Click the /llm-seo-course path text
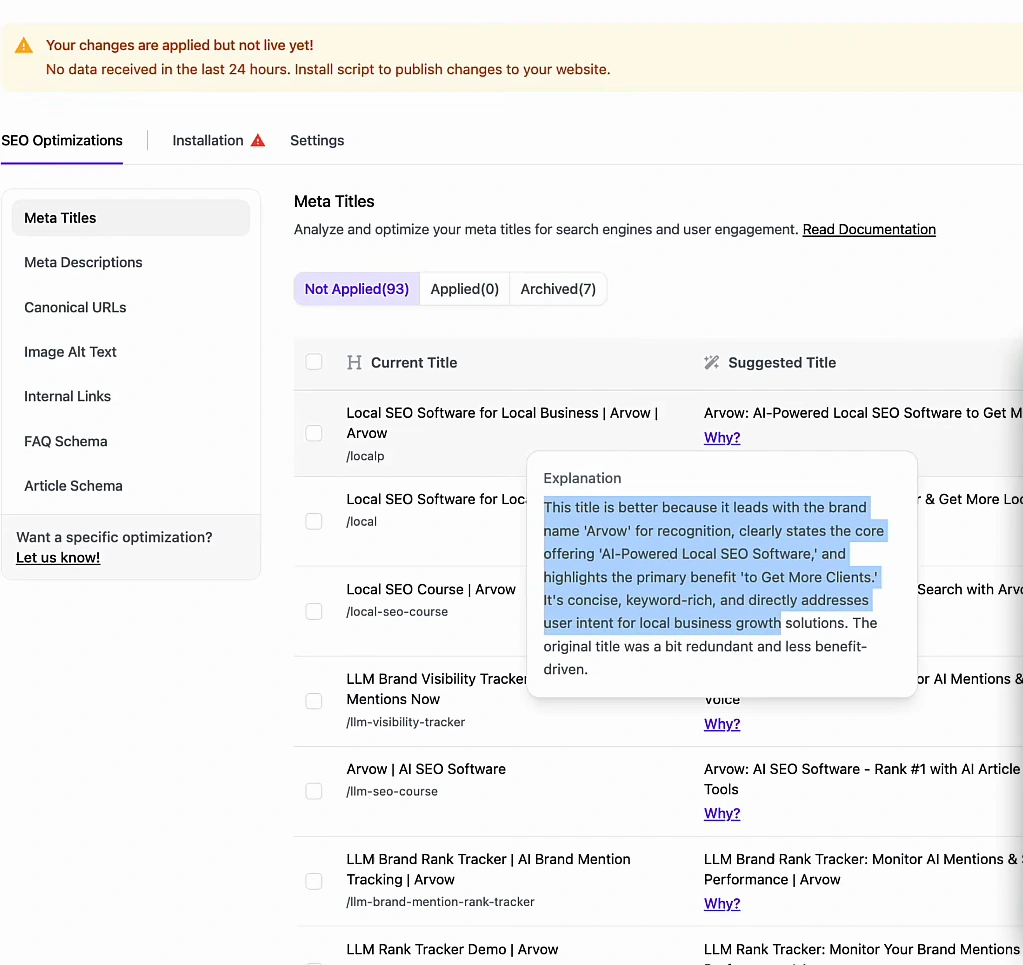The width and height of the screenshot is (1023, 965). tap(391, 791)
